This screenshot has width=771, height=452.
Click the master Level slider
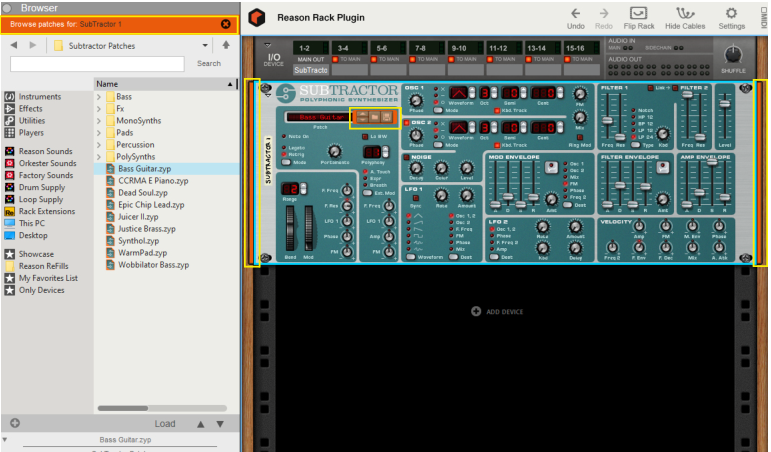[x=725, y=104]
